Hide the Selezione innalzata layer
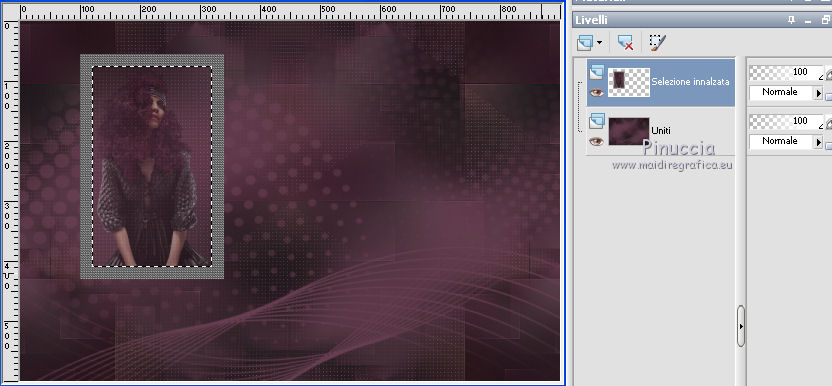832x386 pixels. (596, 92)
